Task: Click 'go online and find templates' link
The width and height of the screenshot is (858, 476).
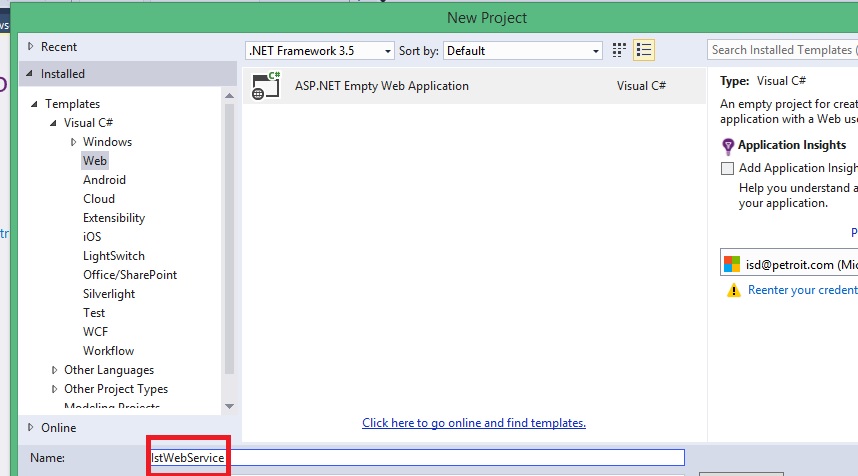Action: tap(474, 423)
